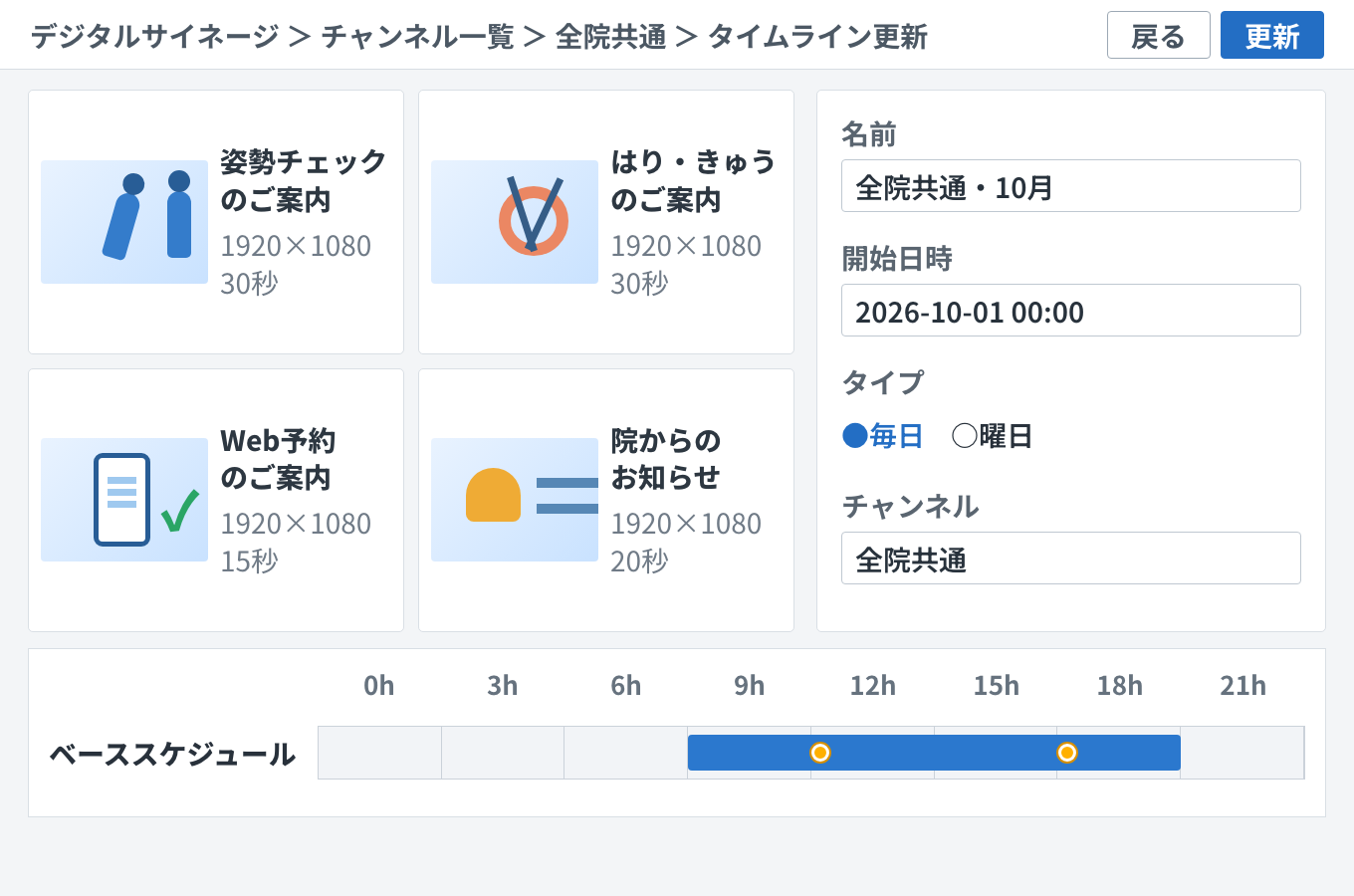Click the 15h timeline hour label

(x=997, y=686)
